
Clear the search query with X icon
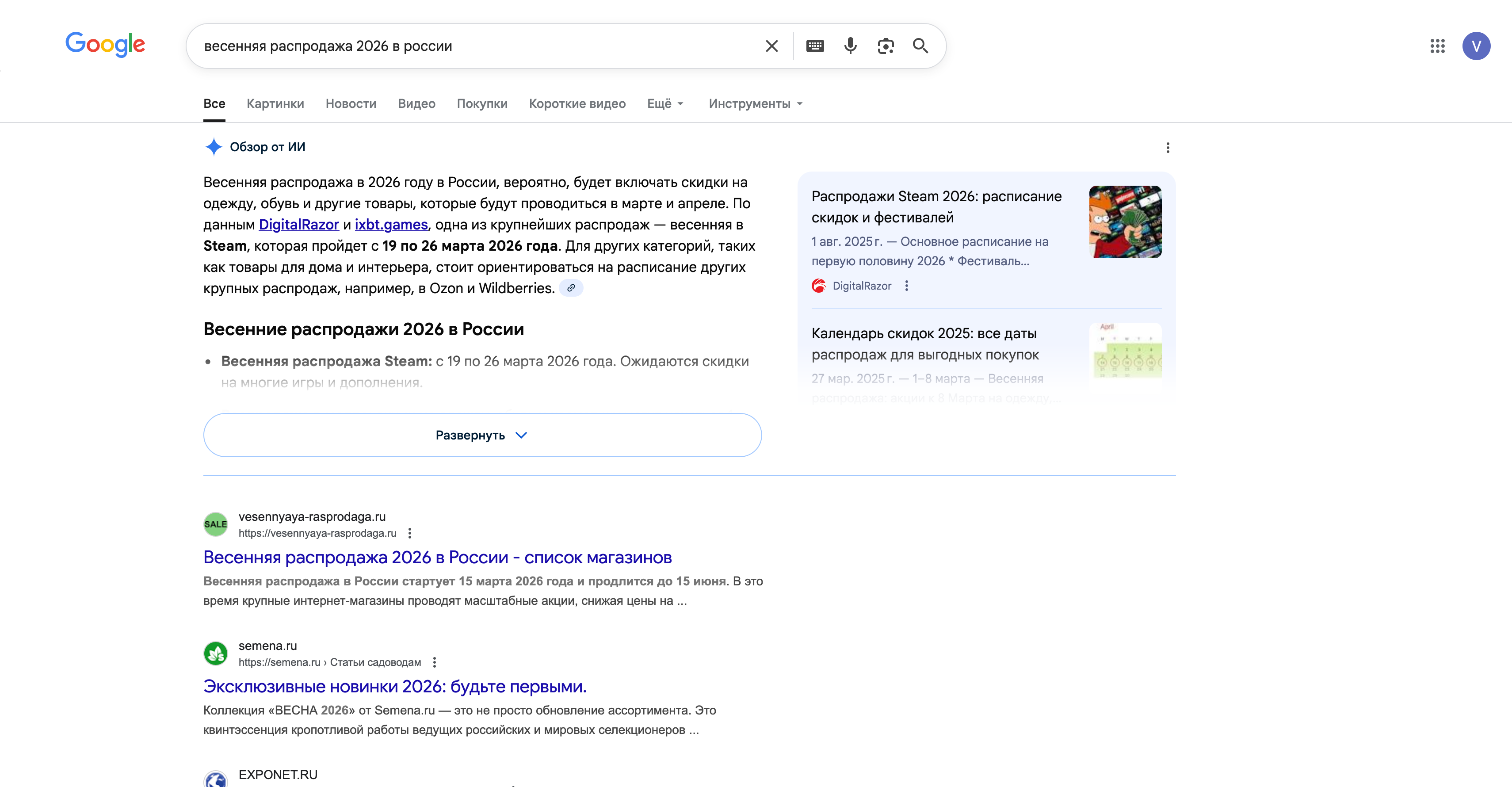click(x=771, y=46)
